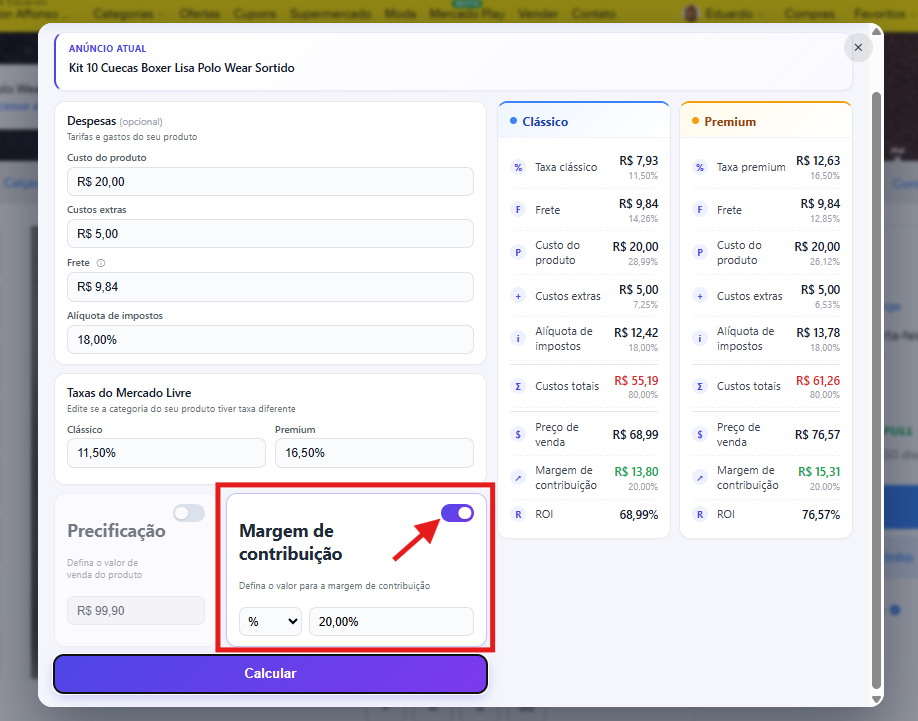Image resolution: width=918 pixels, height=721 pixels.
Task: Click Custos extras plus icon in Clássico card
Action: (x=518, y=296)
